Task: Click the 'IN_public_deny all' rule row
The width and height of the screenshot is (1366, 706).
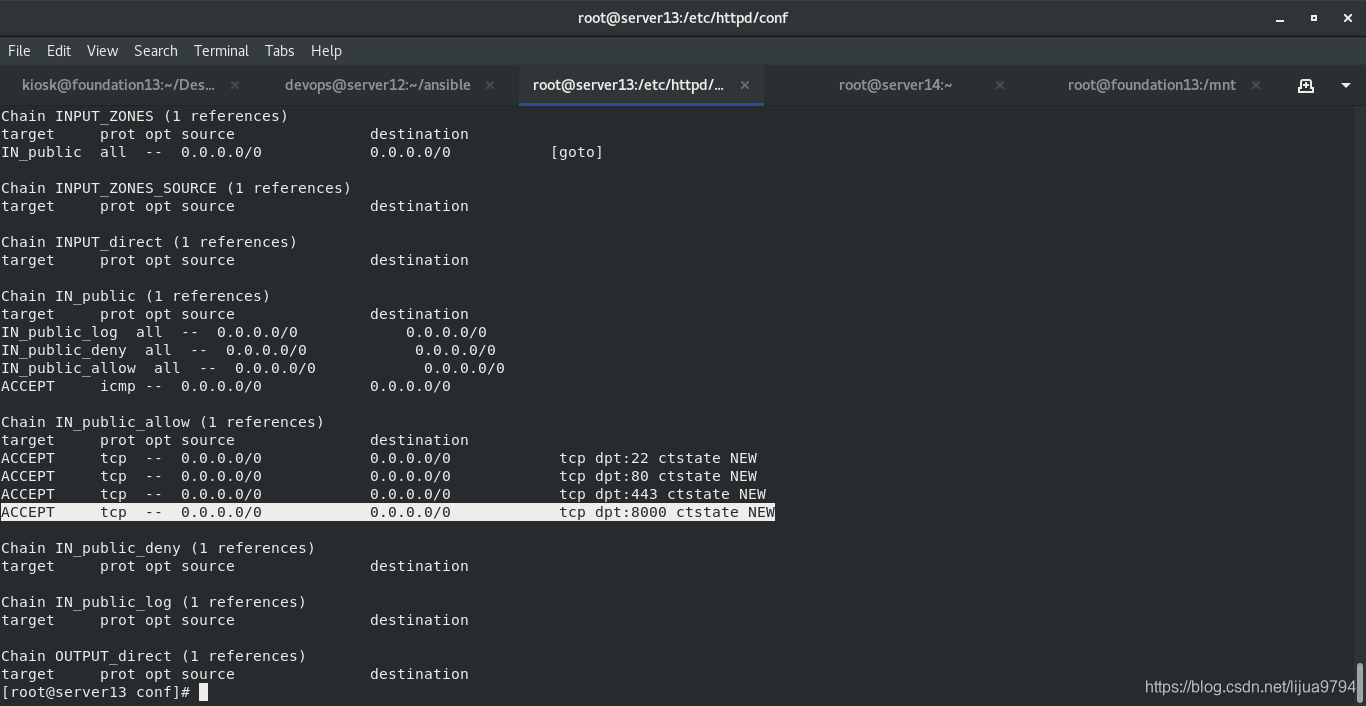Action: click(x=248, y=350)
